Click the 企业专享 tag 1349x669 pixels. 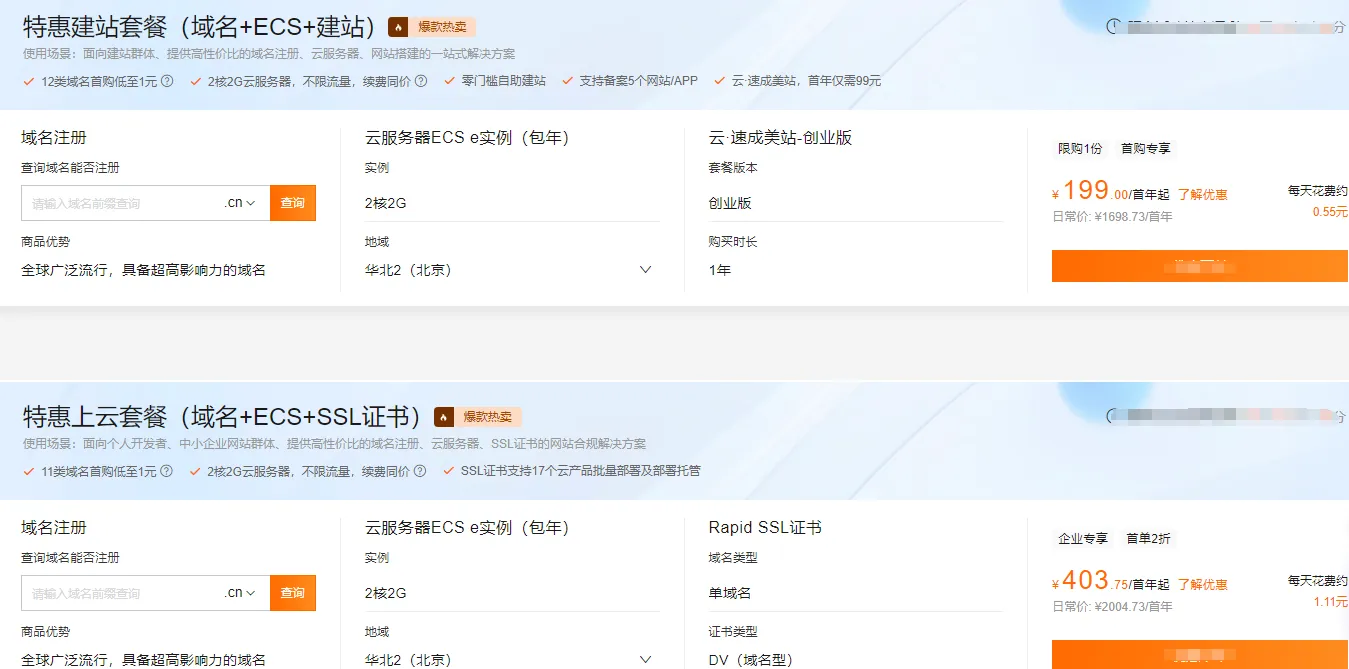1083,538
